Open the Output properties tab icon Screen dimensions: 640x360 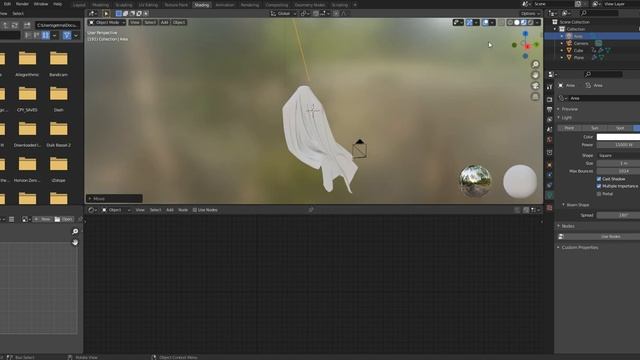click(x=549, y=109)
